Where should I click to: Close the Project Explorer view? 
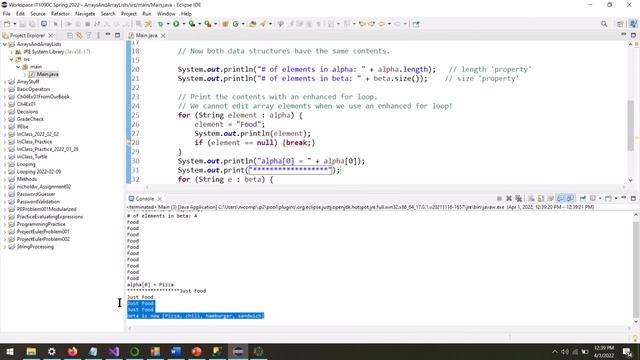(x=50, y=36)
